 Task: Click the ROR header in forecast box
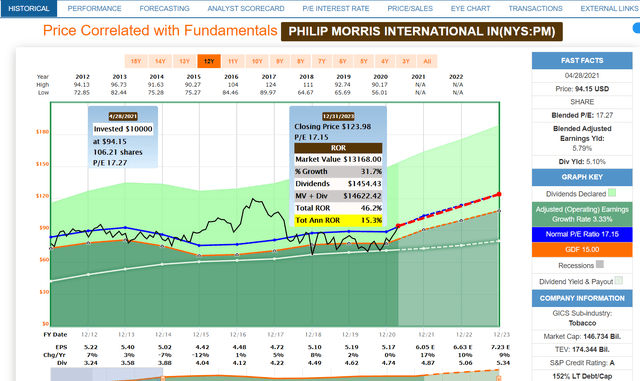tap(338, 148)
